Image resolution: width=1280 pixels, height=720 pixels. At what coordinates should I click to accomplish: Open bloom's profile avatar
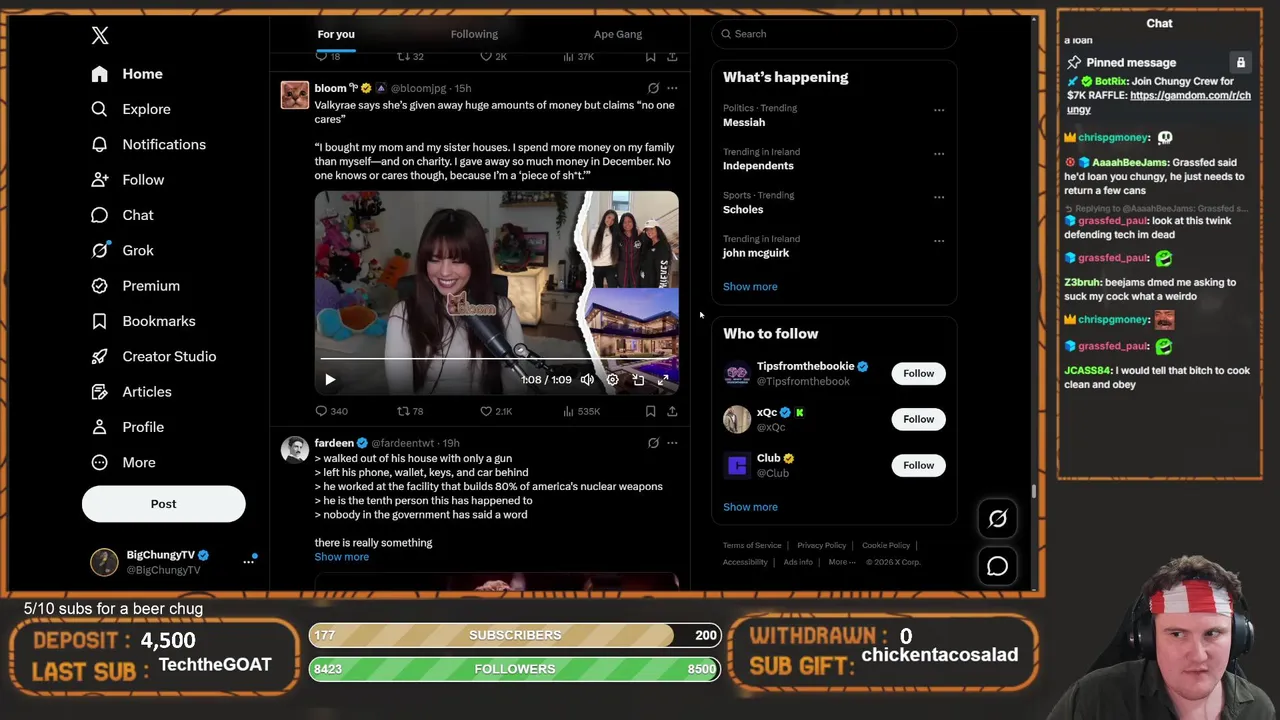click(295, 95)
